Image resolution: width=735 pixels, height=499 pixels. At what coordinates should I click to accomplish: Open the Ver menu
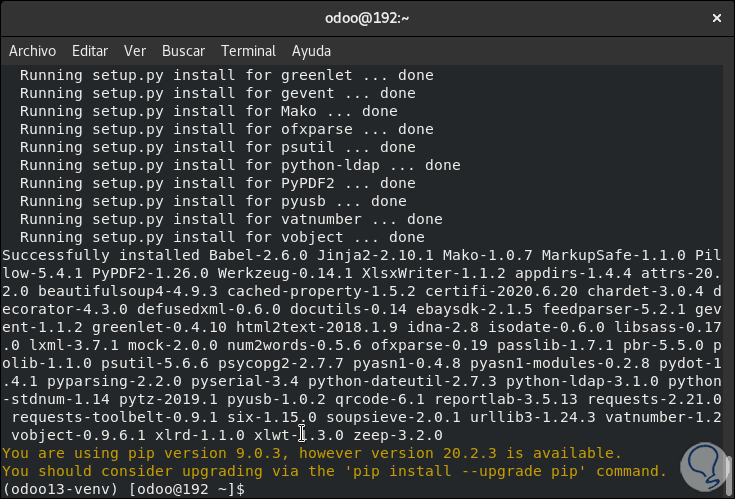pos(135,50)
